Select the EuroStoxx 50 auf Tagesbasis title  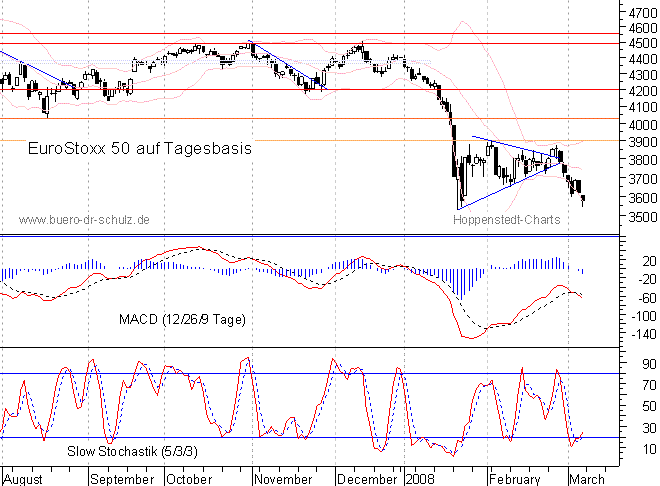139,147
